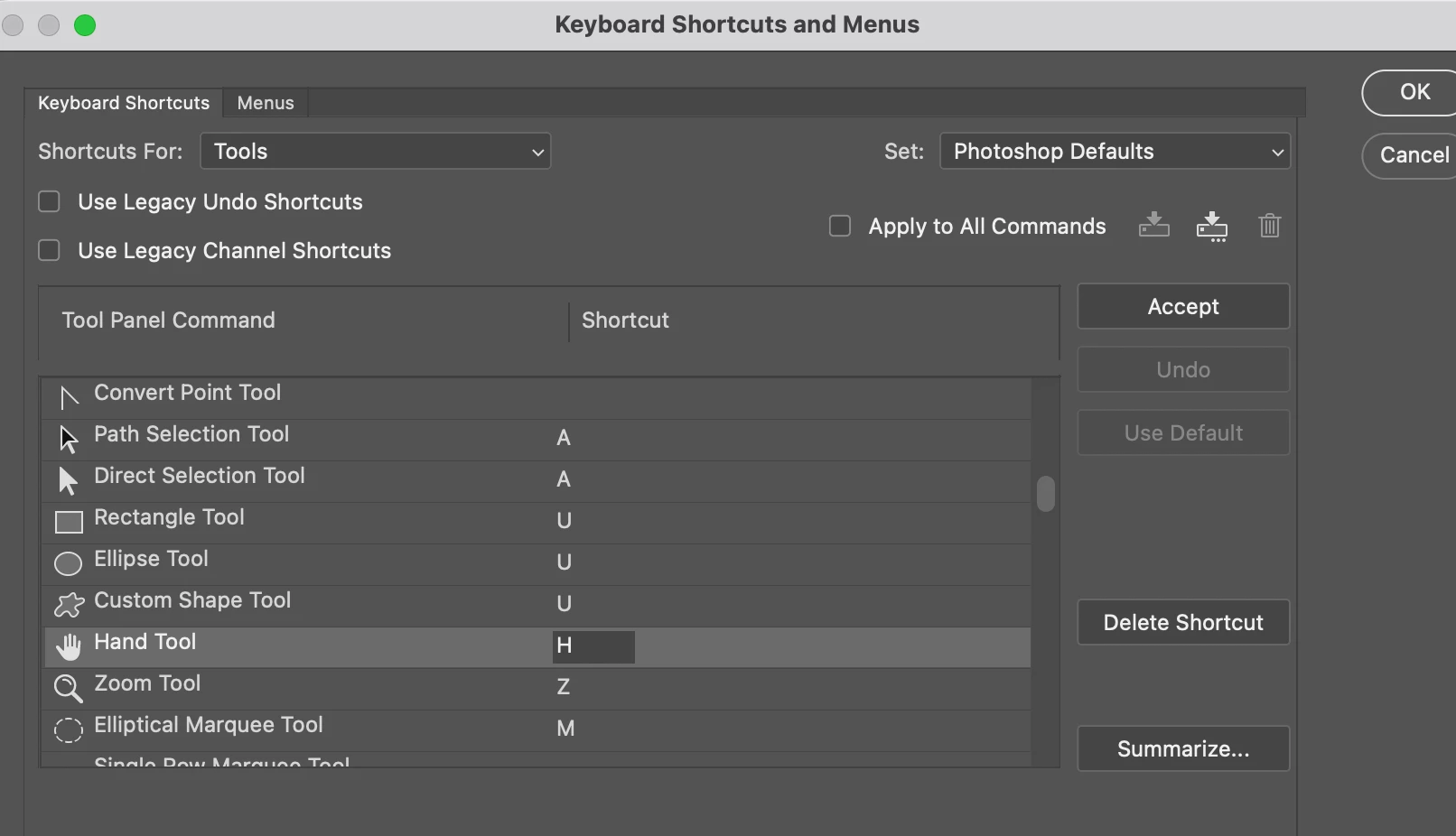
Task: Click the Rectangle Tool icon
Action: click(69, 522)
